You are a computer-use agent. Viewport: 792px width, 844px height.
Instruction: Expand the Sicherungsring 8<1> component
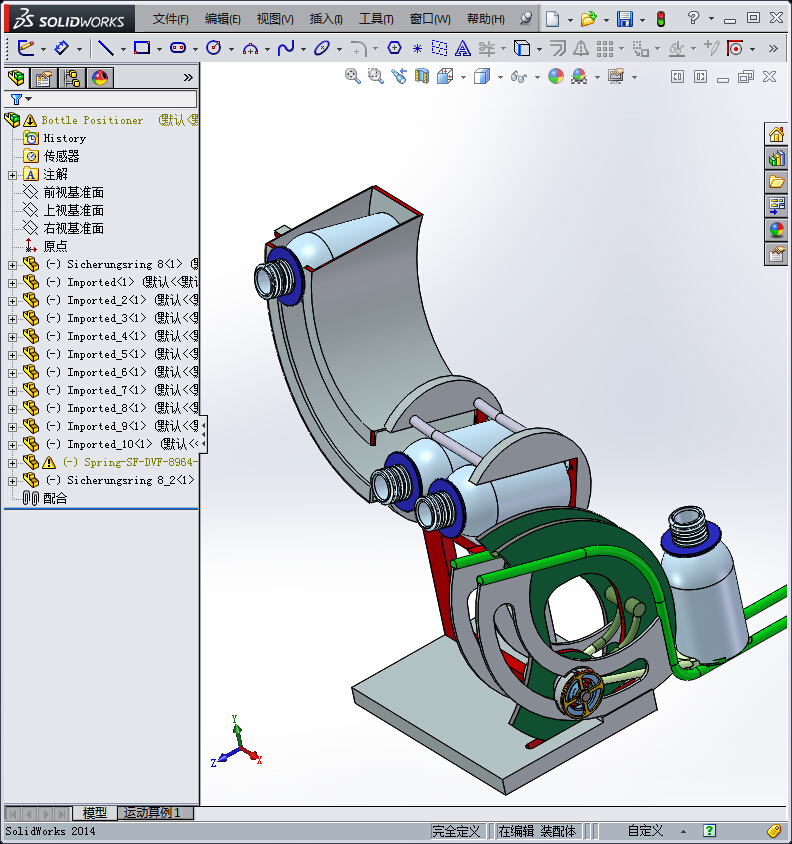(12, 265)
